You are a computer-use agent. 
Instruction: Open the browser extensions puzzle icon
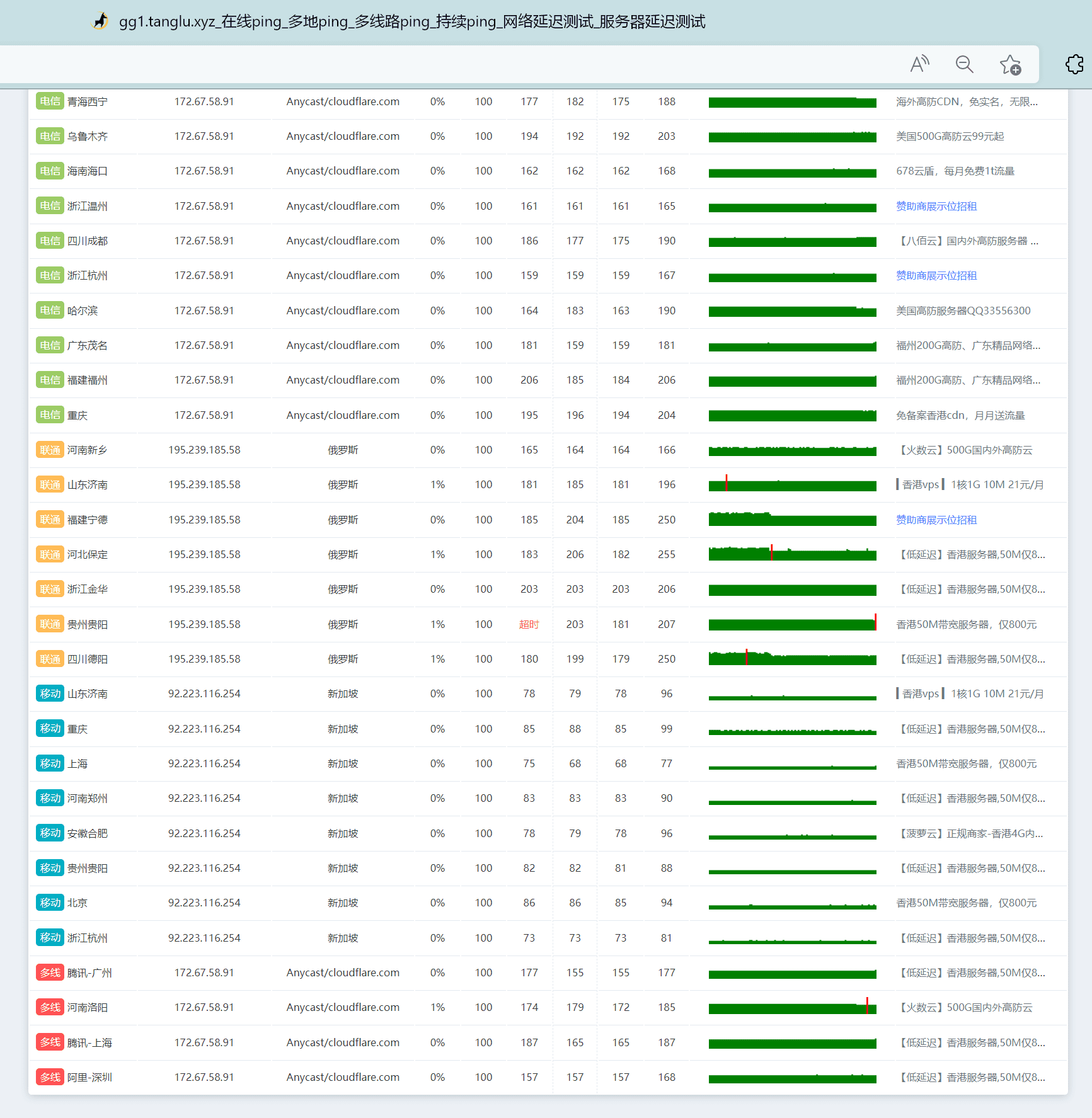pyautogui.click(x=1074, y=64)
